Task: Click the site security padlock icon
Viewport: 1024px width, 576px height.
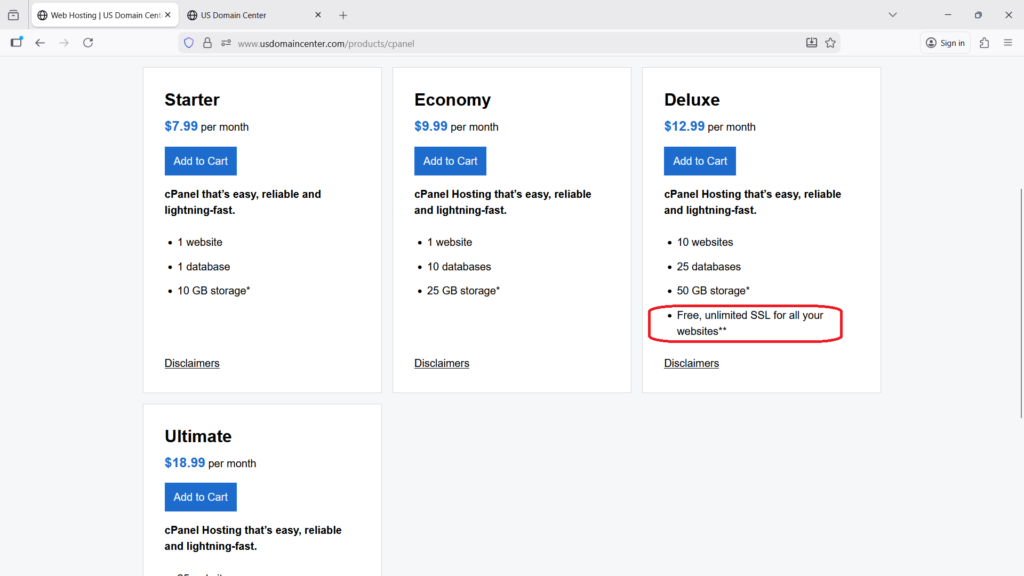Action: pyautogui.click(x=207, y=43)
